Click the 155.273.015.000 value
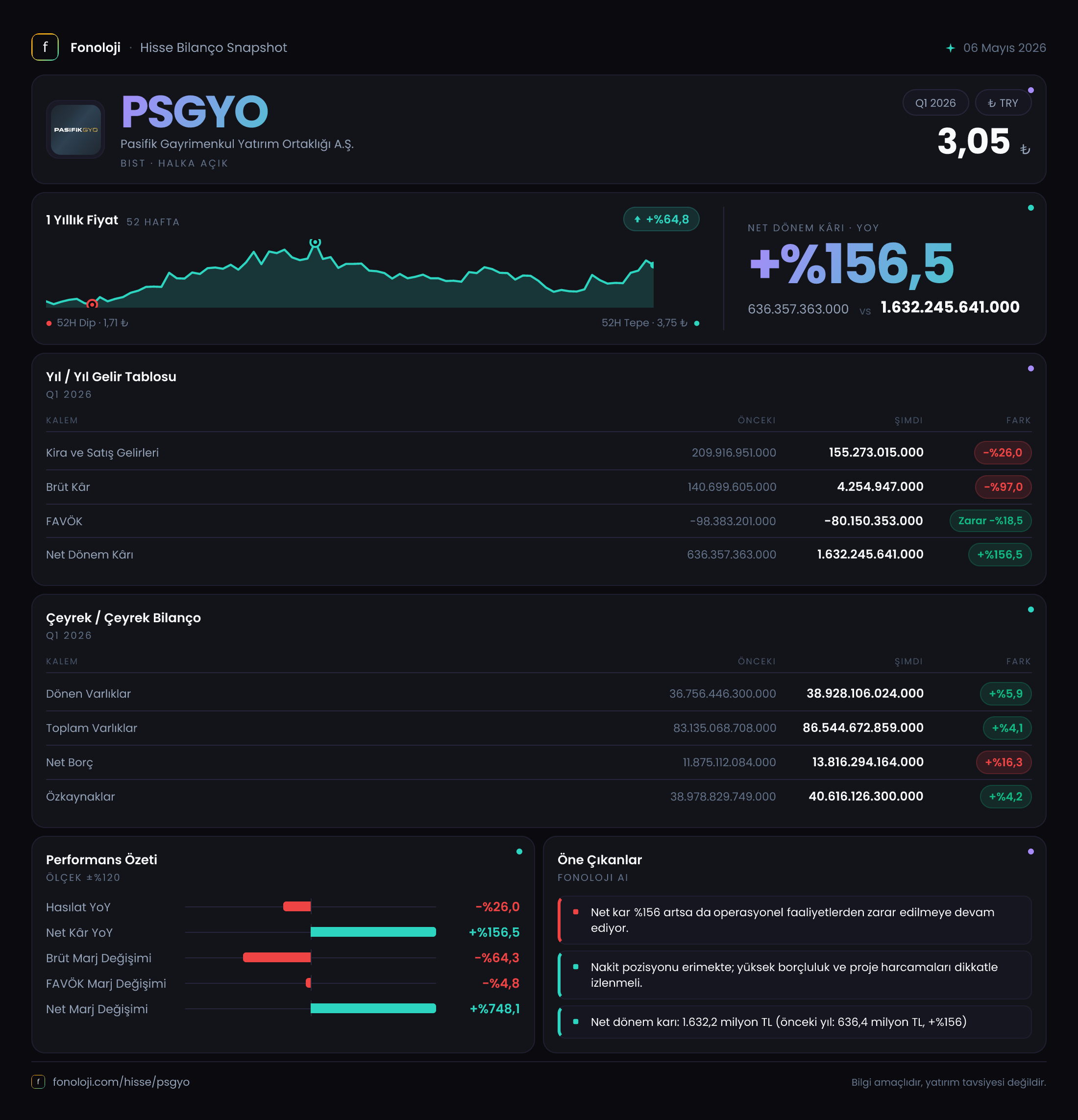 coord(876,453)
